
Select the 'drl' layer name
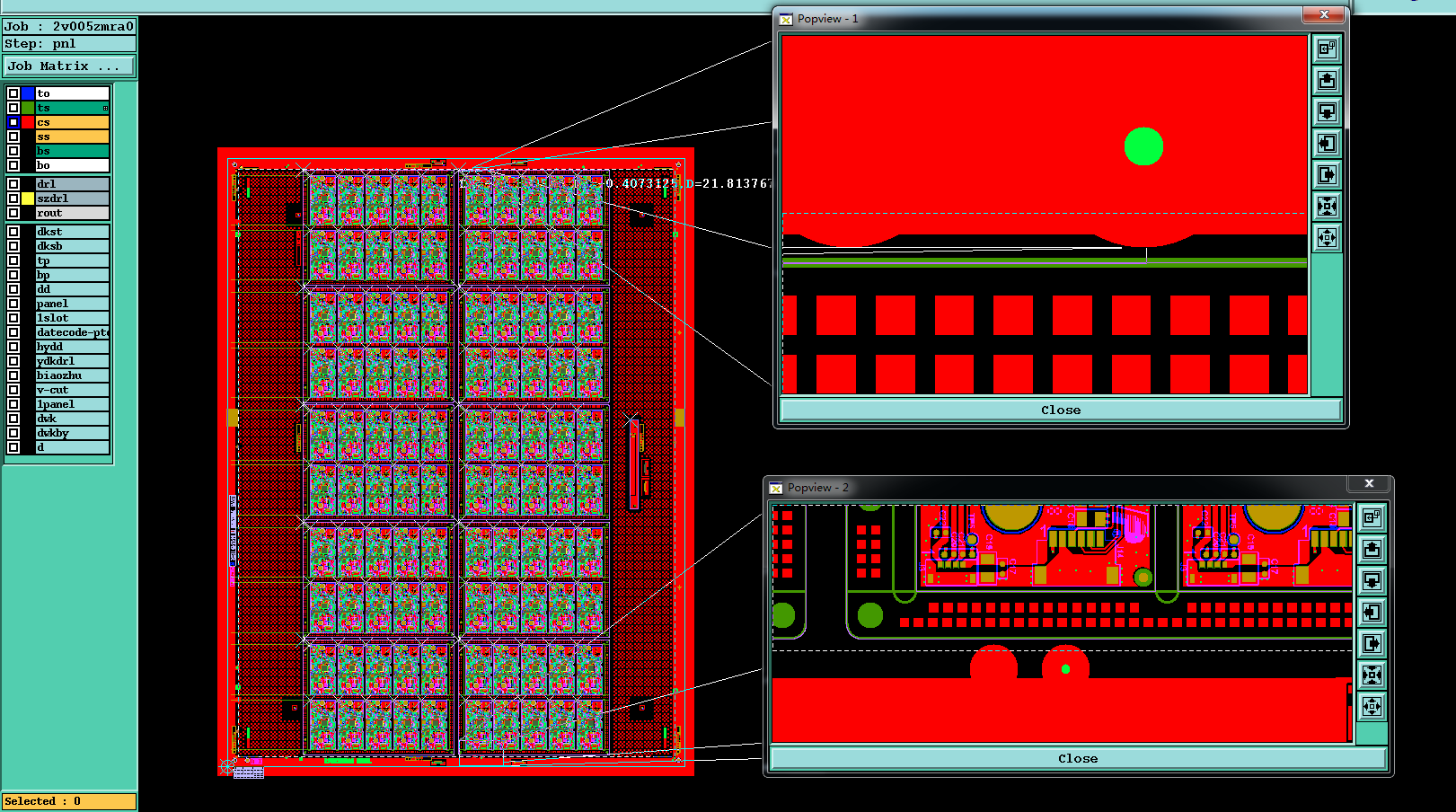pyautogui.click(x=73, y=184)
